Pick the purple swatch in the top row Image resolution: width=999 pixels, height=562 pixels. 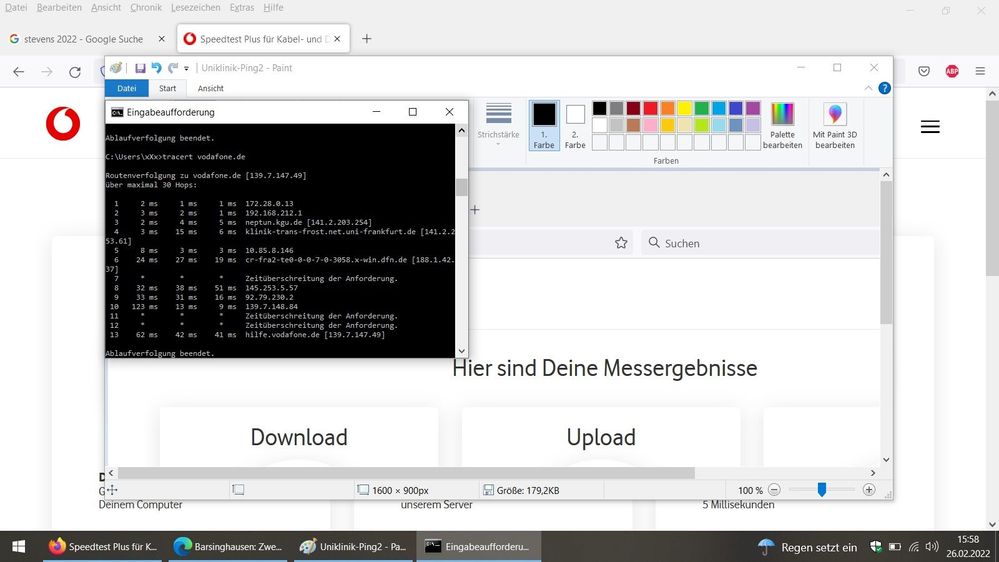[x=753, y=108]
